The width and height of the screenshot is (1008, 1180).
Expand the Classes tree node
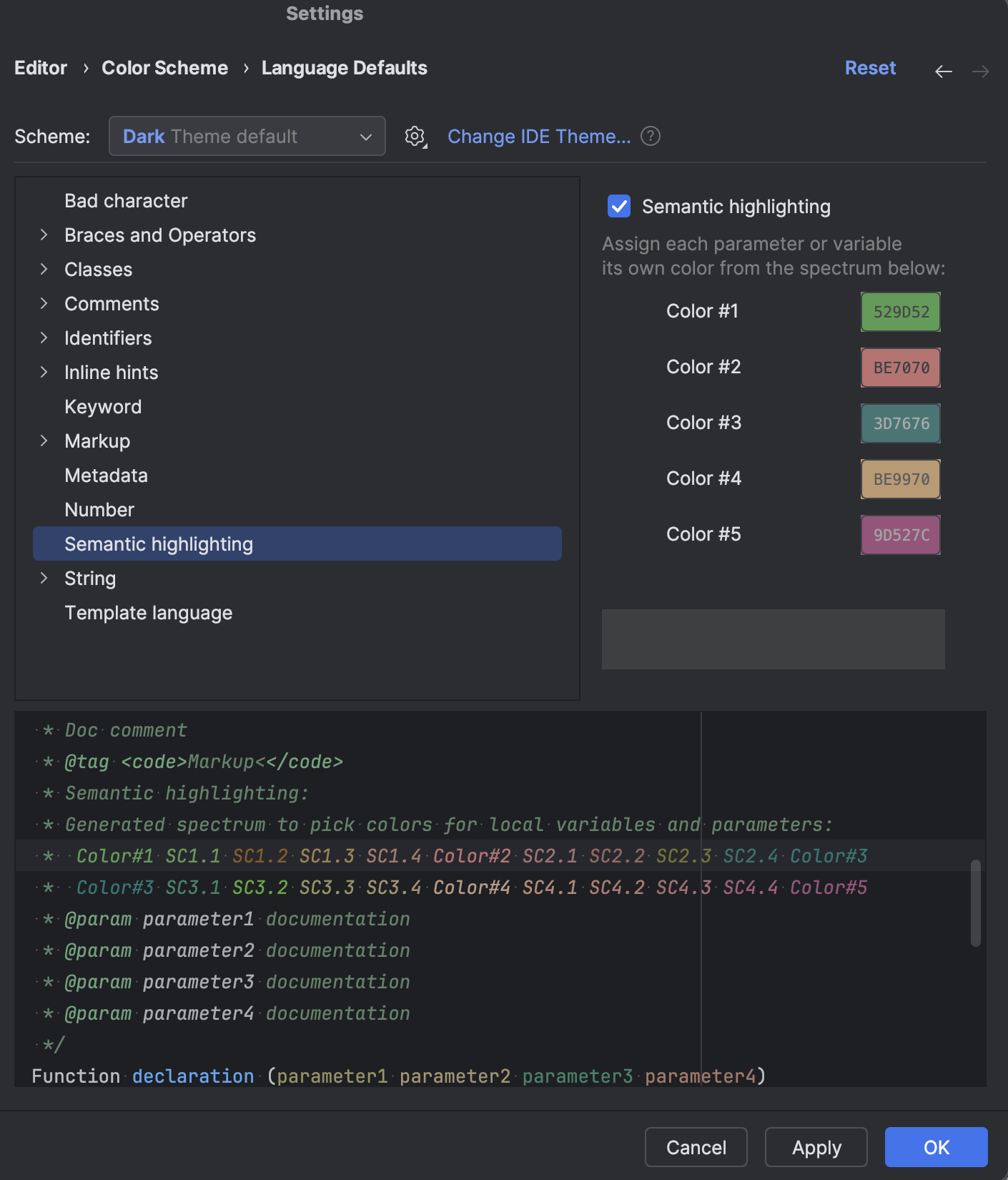[44, 270]
